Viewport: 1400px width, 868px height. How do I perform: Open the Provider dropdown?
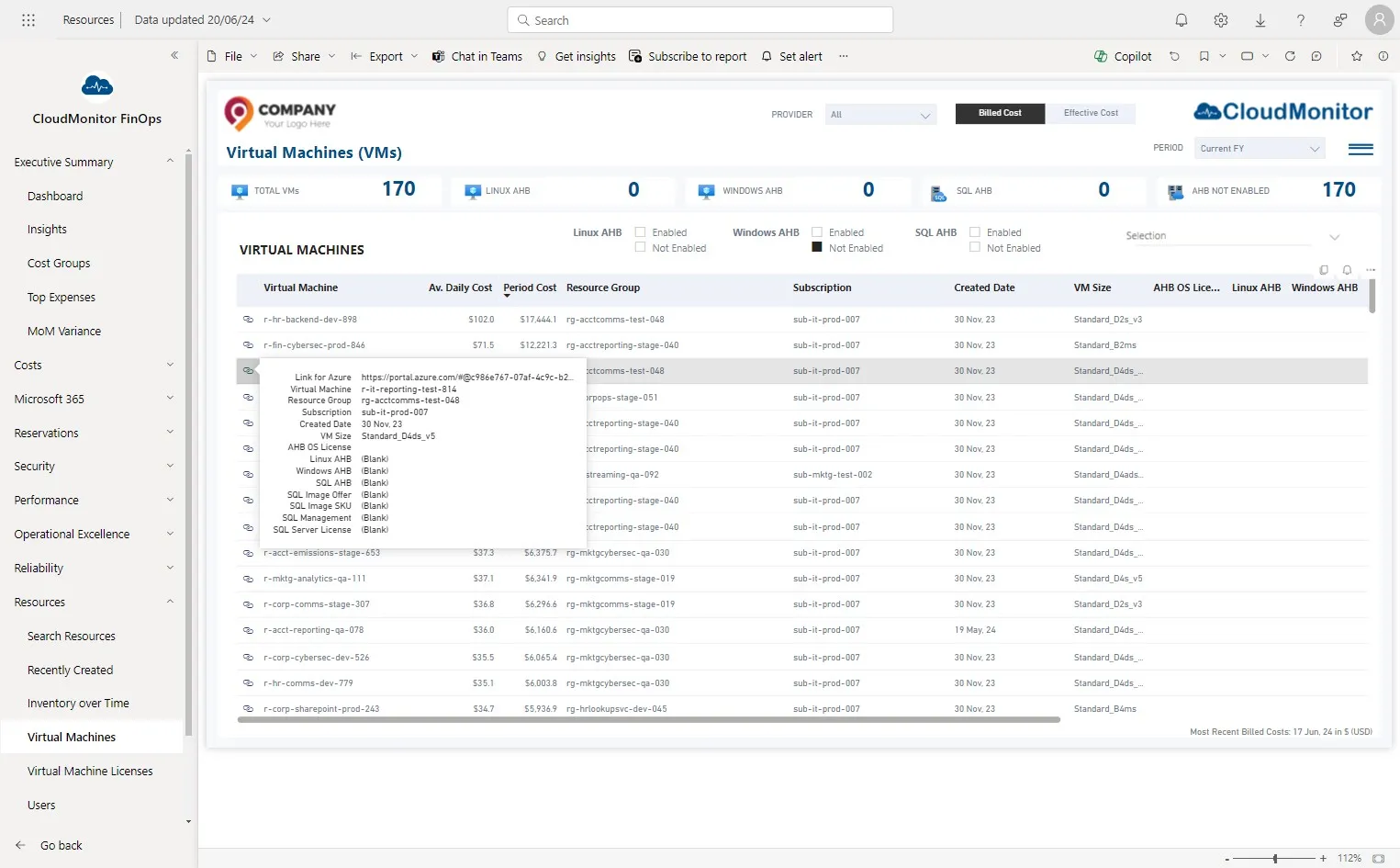[x=880, y=115]
